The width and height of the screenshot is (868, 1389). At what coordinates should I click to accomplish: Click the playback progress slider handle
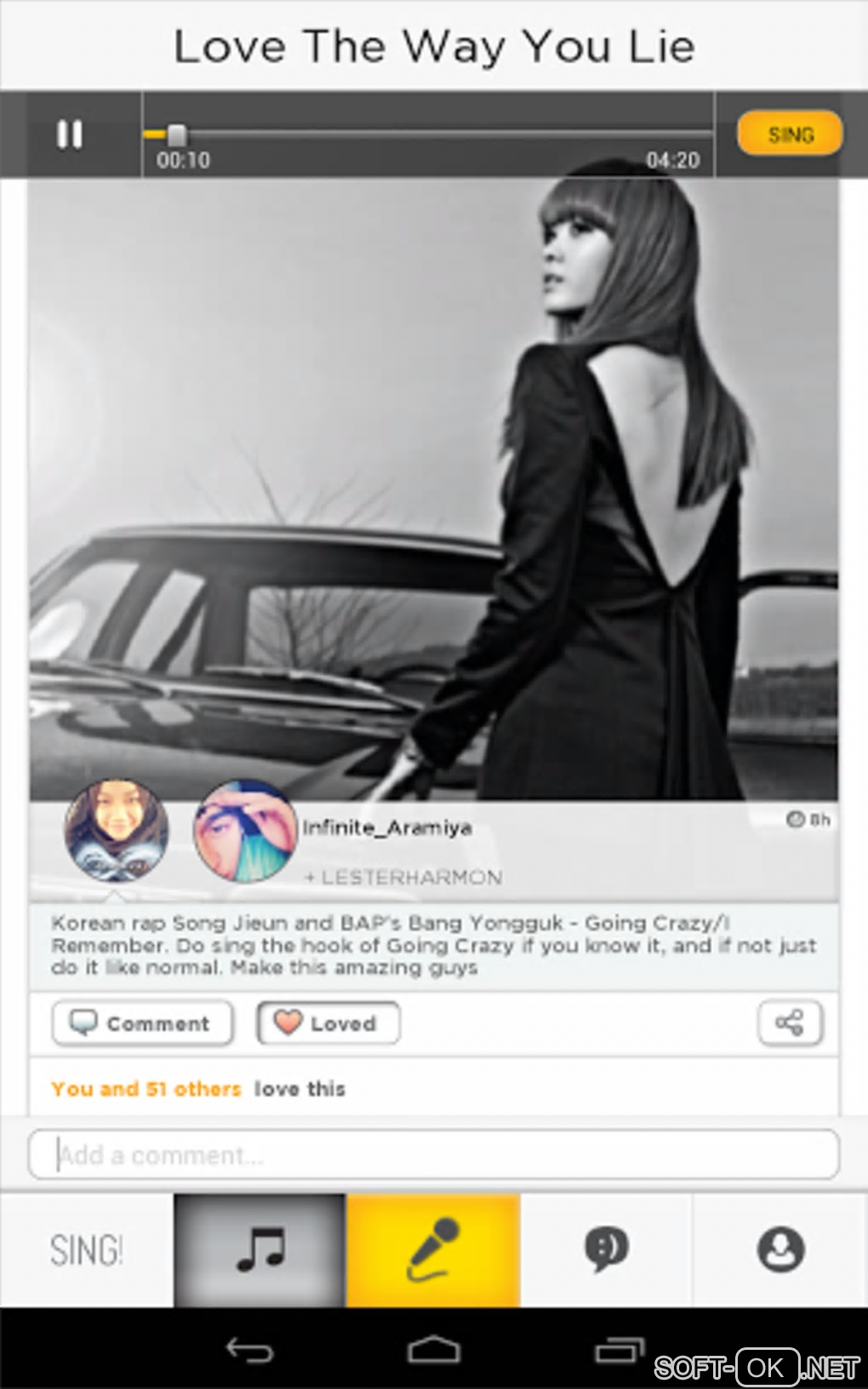pyautogui.click(x=176, y=134)
